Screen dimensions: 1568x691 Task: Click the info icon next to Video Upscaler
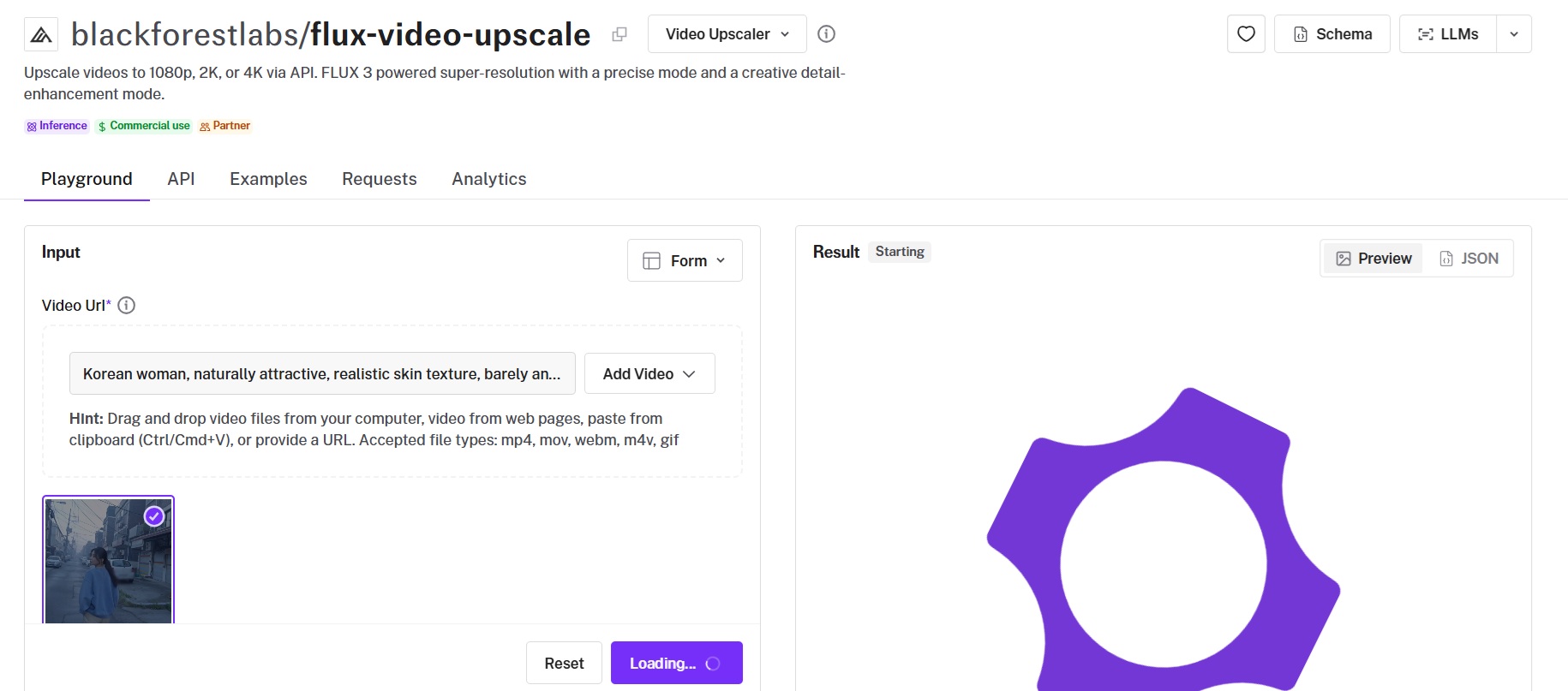tap(826, 34)
